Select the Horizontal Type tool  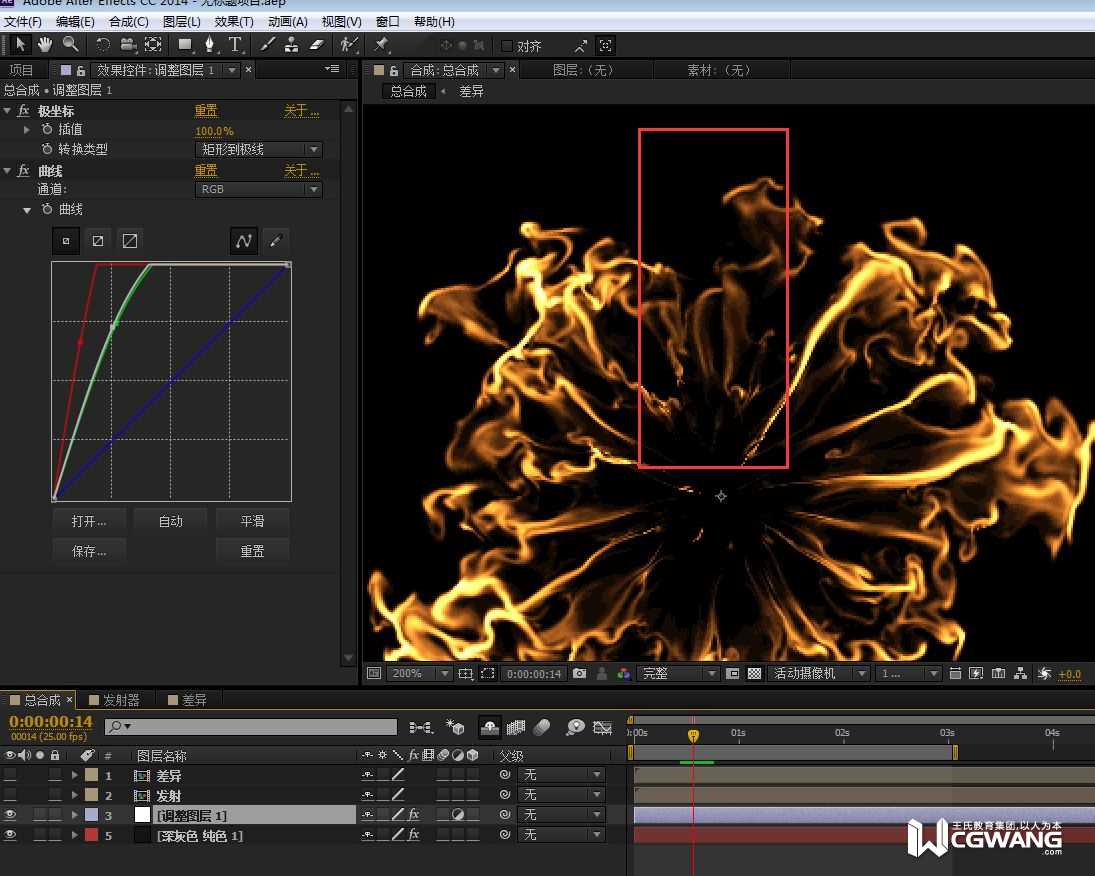click(x=235, y=44)
